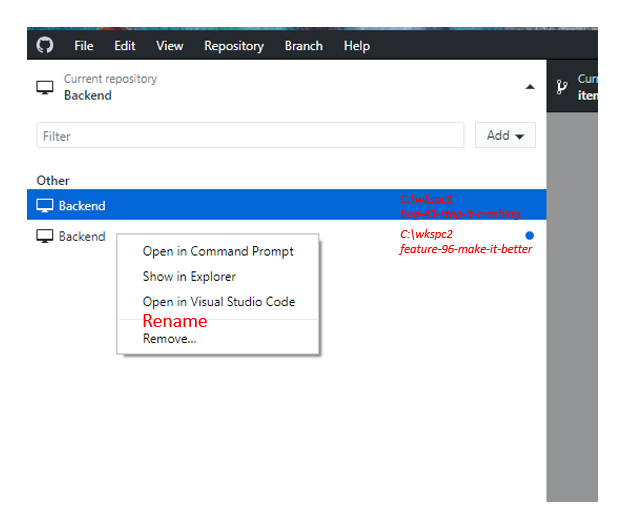This screenshot has width=641, height=531.
Task: Choose Open in Visual Studio Code
Action: pos(218,302)
